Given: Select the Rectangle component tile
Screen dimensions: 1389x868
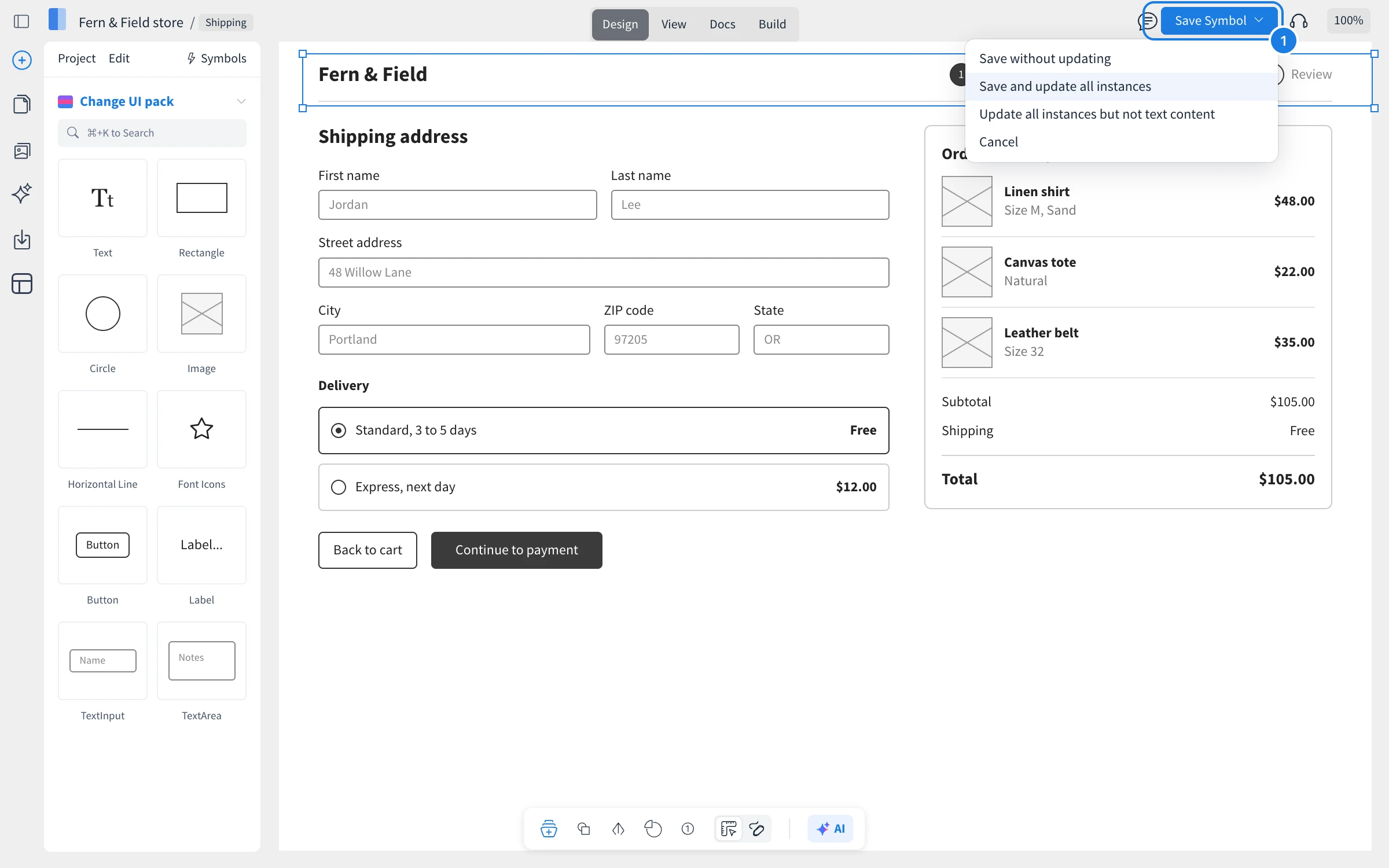Looking at the screenshot, I should pyautogui.click(x=201, y=198).
